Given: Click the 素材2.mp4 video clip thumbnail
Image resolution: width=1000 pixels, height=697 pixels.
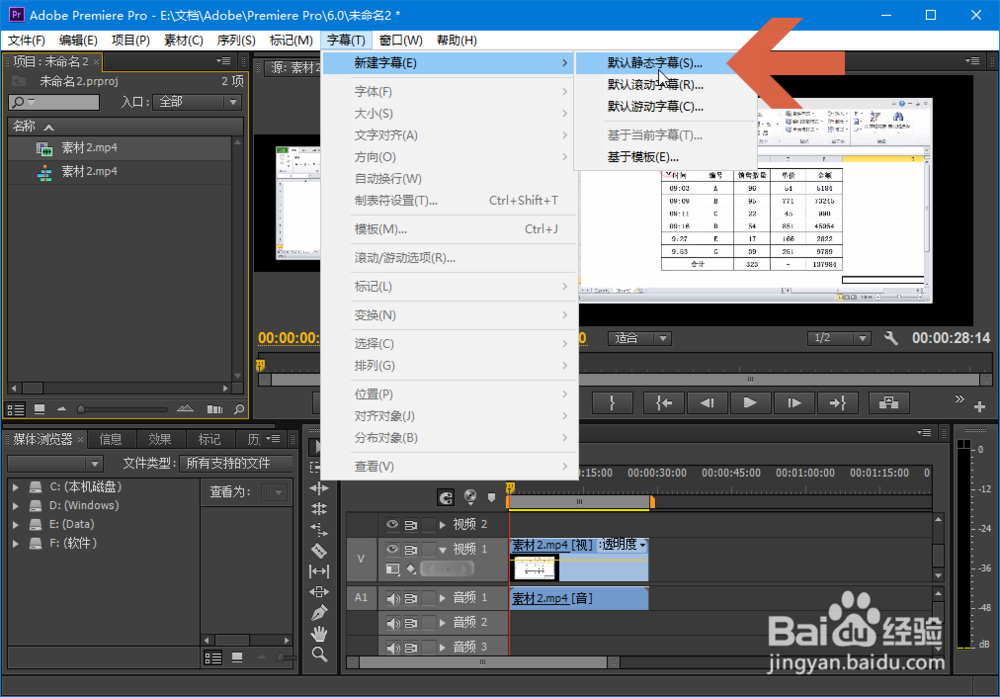Looking at the screenshot, I should pos(534,568).
